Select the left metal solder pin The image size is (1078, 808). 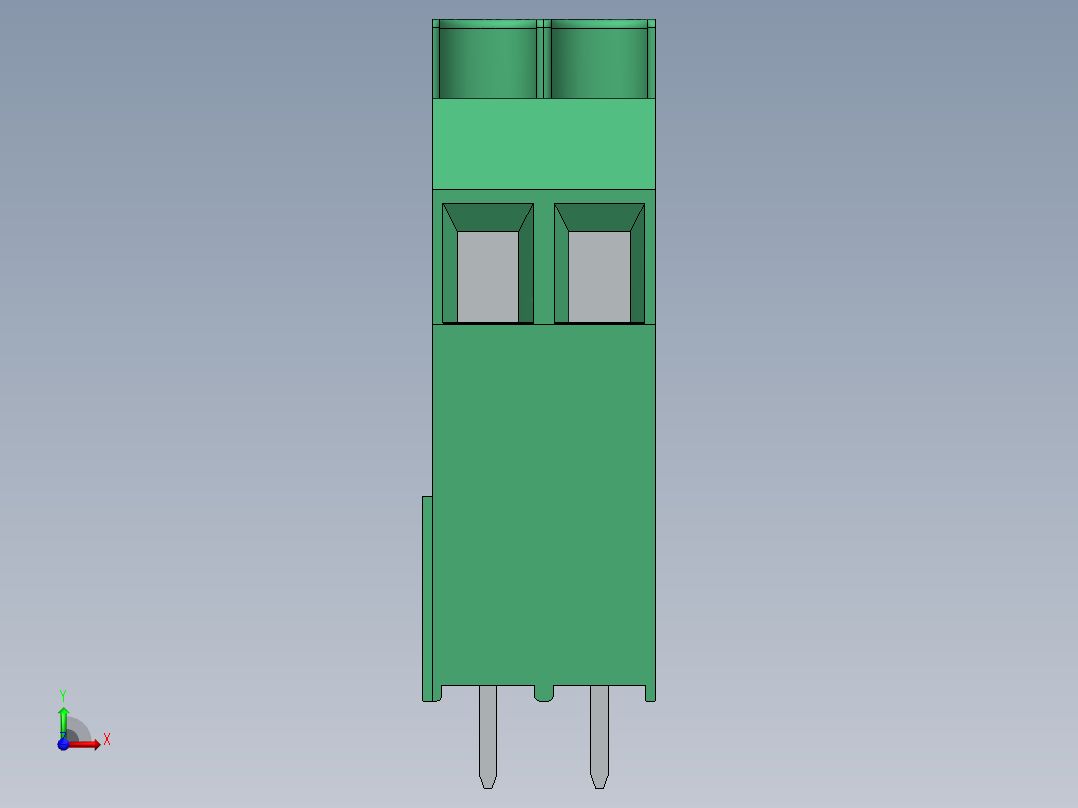pyautogui.click(x=487, y=736)
